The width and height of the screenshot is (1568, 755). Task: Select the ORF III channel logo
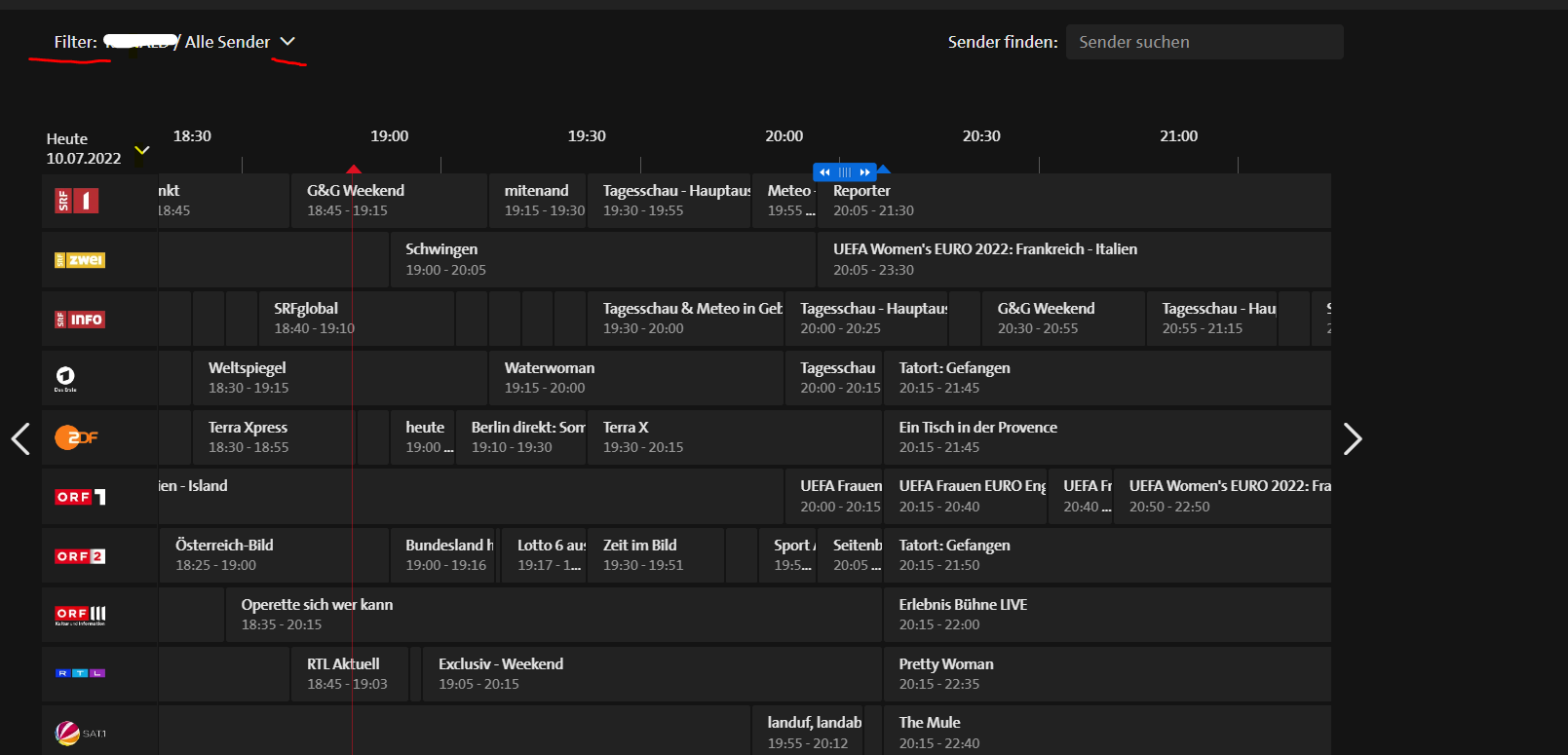click(x=80, y=615)
